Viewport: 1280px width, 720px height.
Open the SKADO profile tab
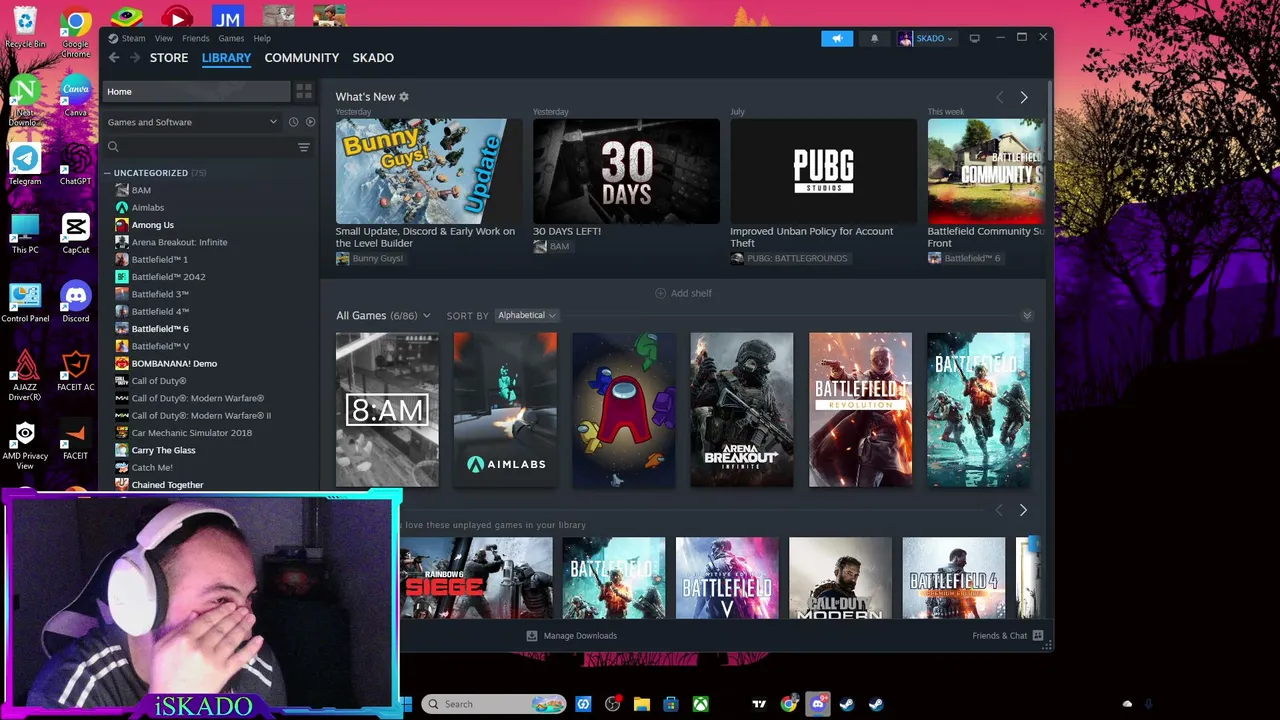(x=373, y=58)
